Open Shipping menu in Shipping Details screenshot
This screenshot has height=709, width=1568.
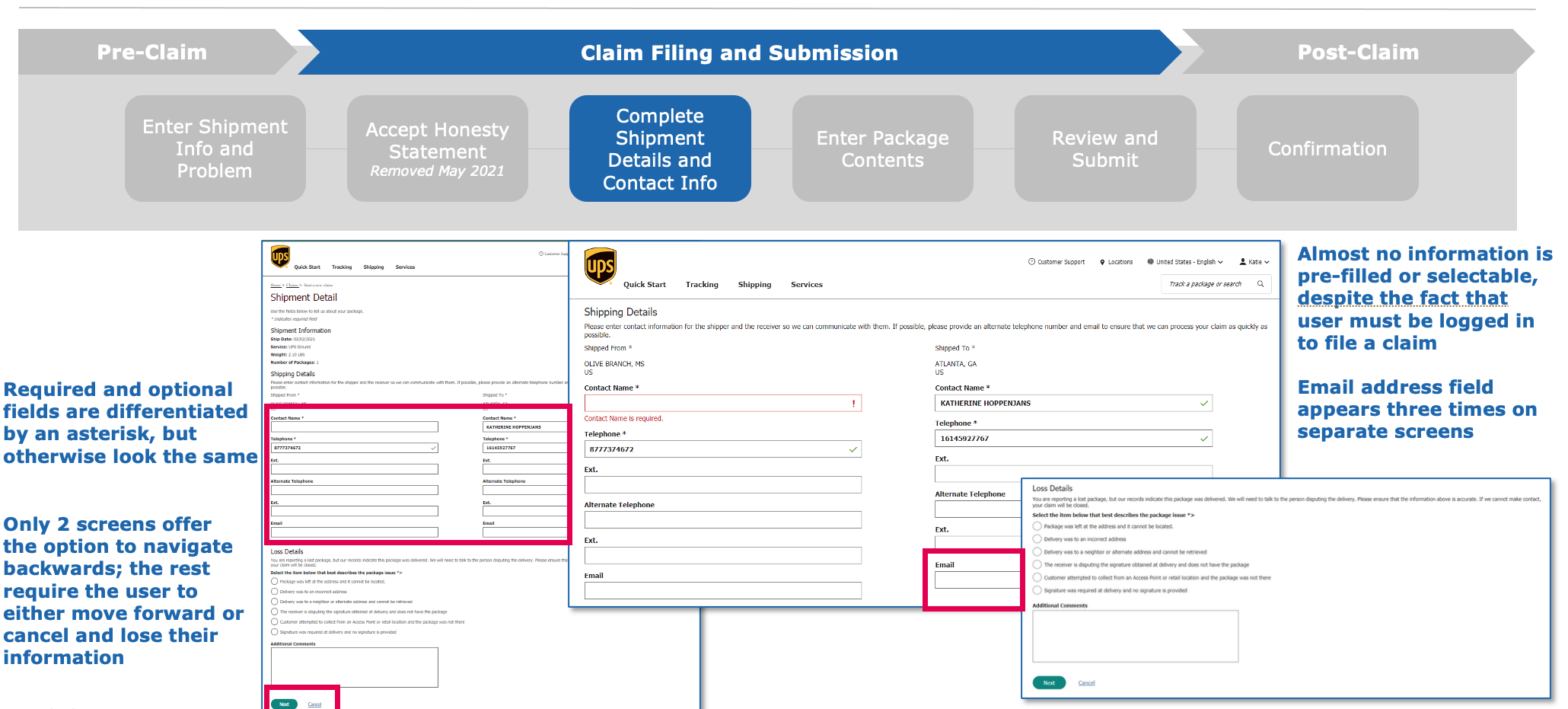[754, 285]
